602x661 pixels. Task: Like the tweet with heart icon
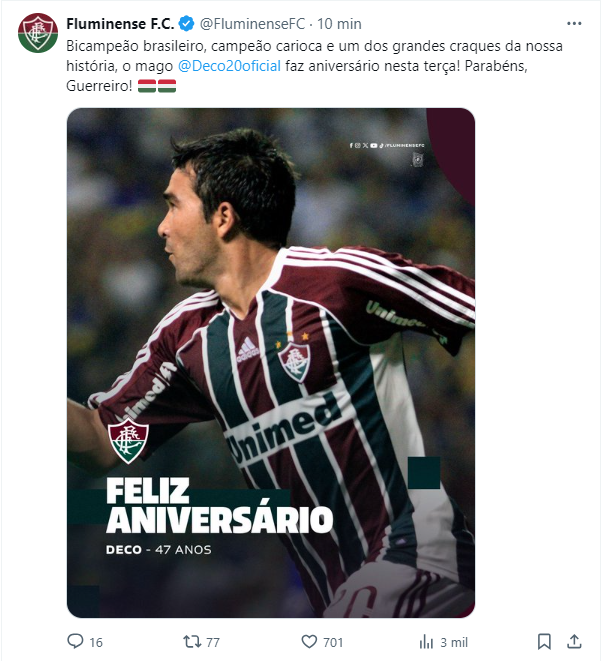(x=309, y=642)
